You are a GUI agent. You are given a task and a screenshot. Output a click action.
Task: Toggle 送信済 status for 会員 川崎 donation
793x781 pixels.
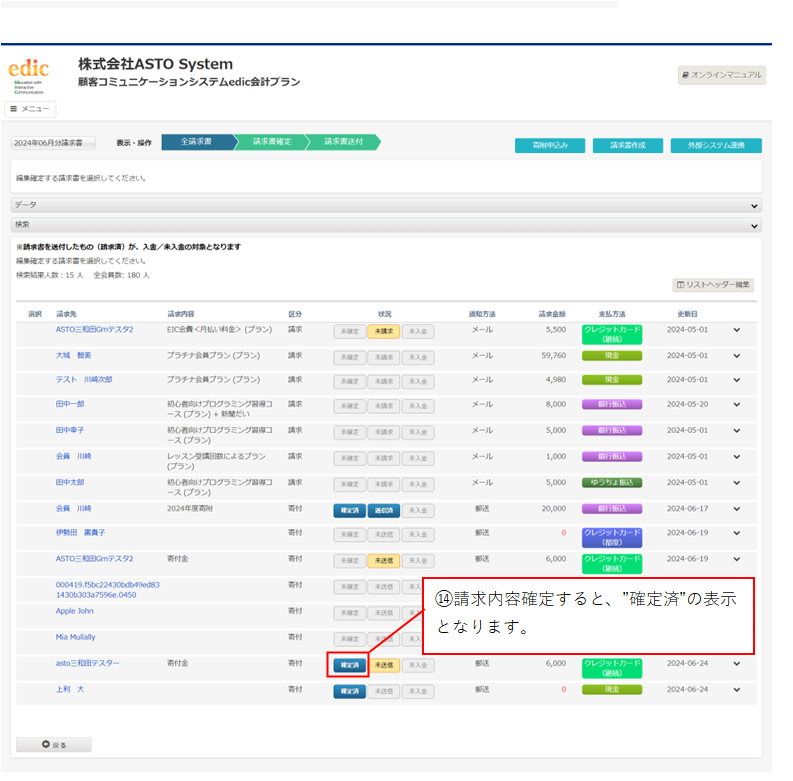384,510
